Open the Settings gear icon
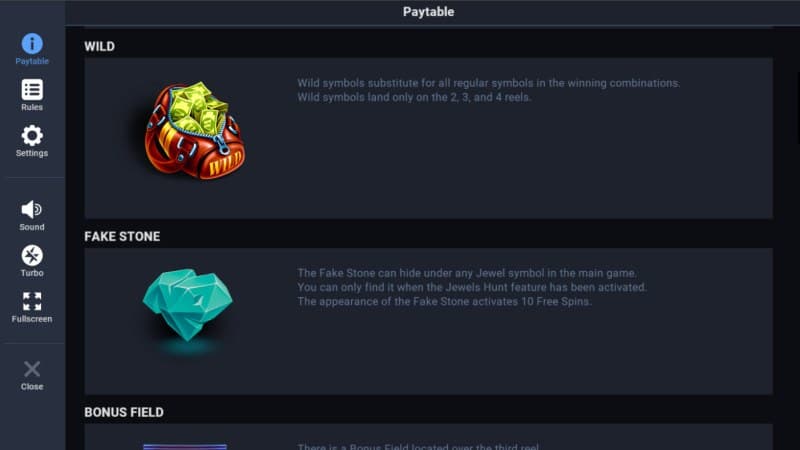The width and height of the screenshot is (800, 450). pyautogui.click(x=32, y=135)
